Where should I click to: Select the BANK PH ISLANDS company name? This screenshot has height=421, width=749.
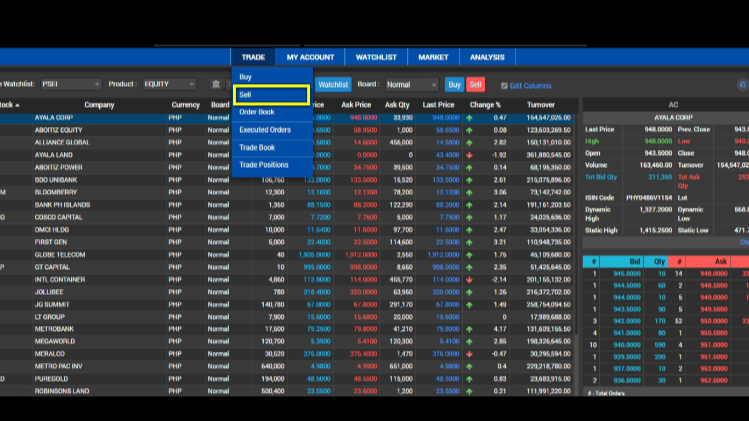pyautogui.click(x=62, y=205)
